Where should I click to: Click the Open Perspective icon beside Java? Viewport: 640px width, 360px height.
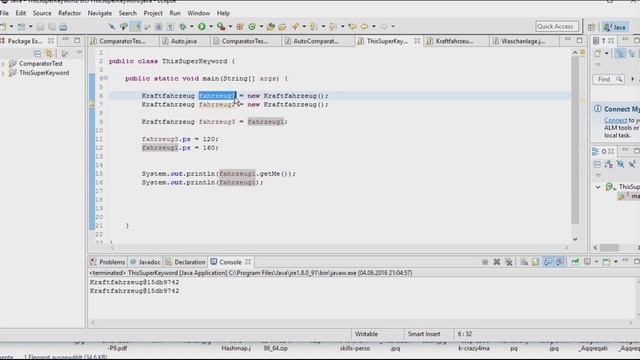coord(591,27)
